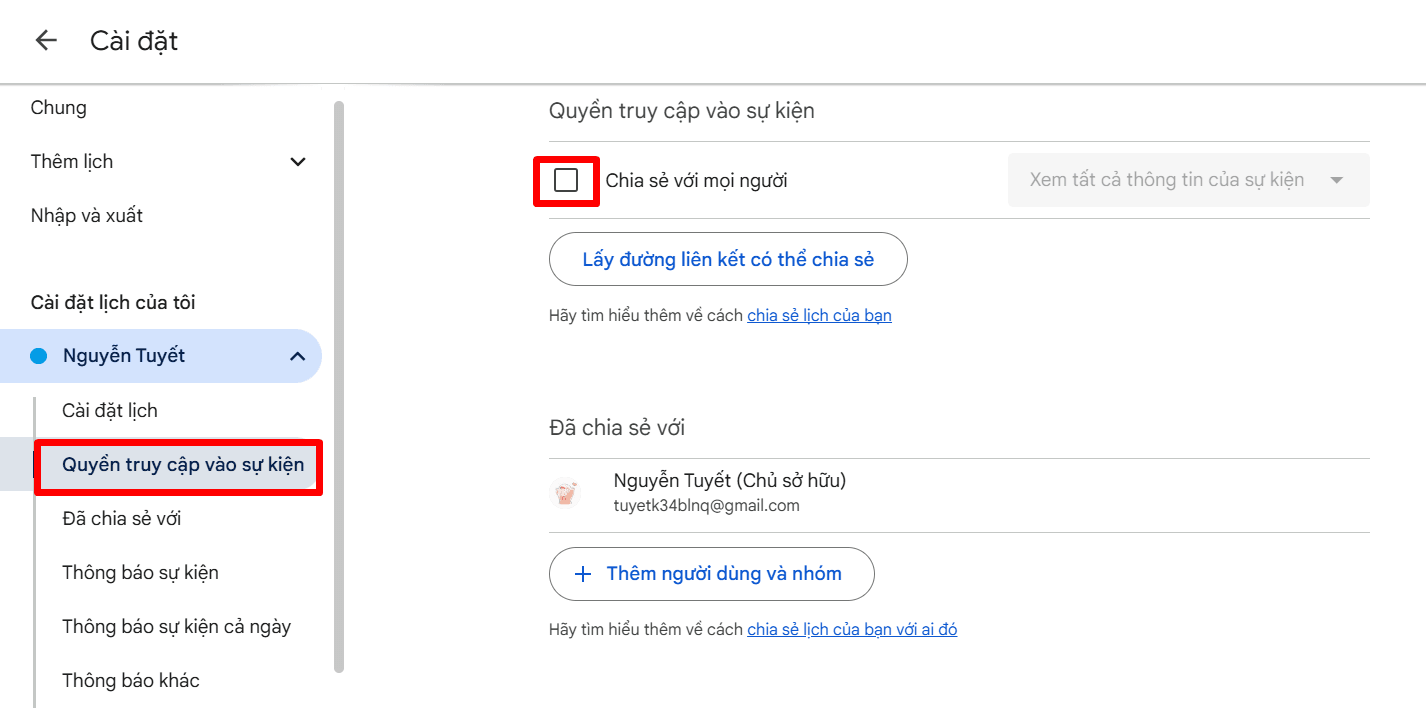Image resolution: width=1426 pixels, height=708 pixels.
Task: Click the Chia sẻ với mọi người label
Action: pos(697,181)
